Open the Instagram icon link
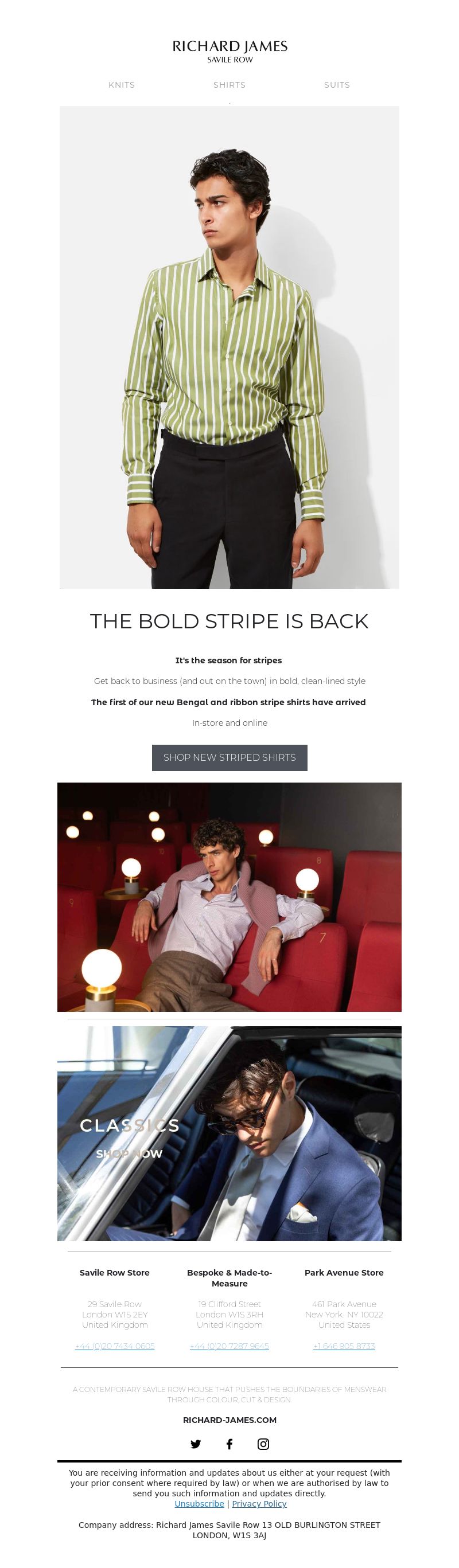The width and height of the screenshot is (459, 1568). click(263, 1443)
